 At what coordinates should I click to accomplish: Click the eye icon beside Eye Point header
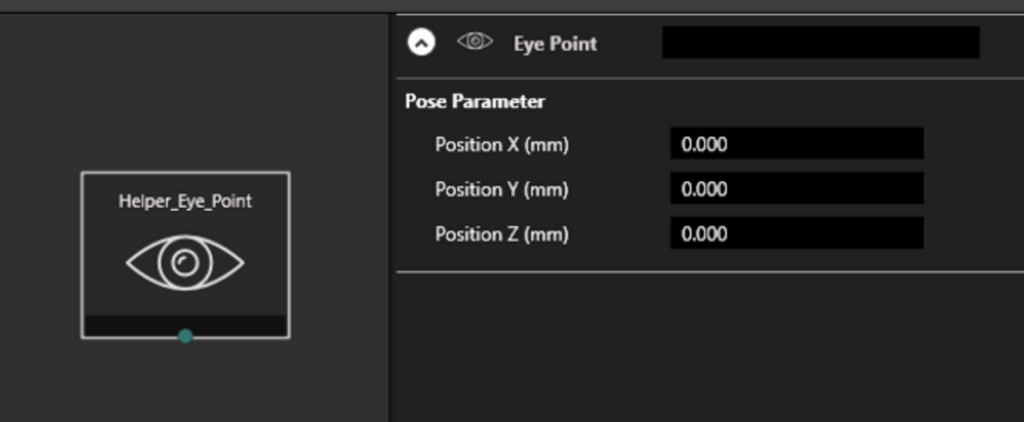click(x=475, y=42)
